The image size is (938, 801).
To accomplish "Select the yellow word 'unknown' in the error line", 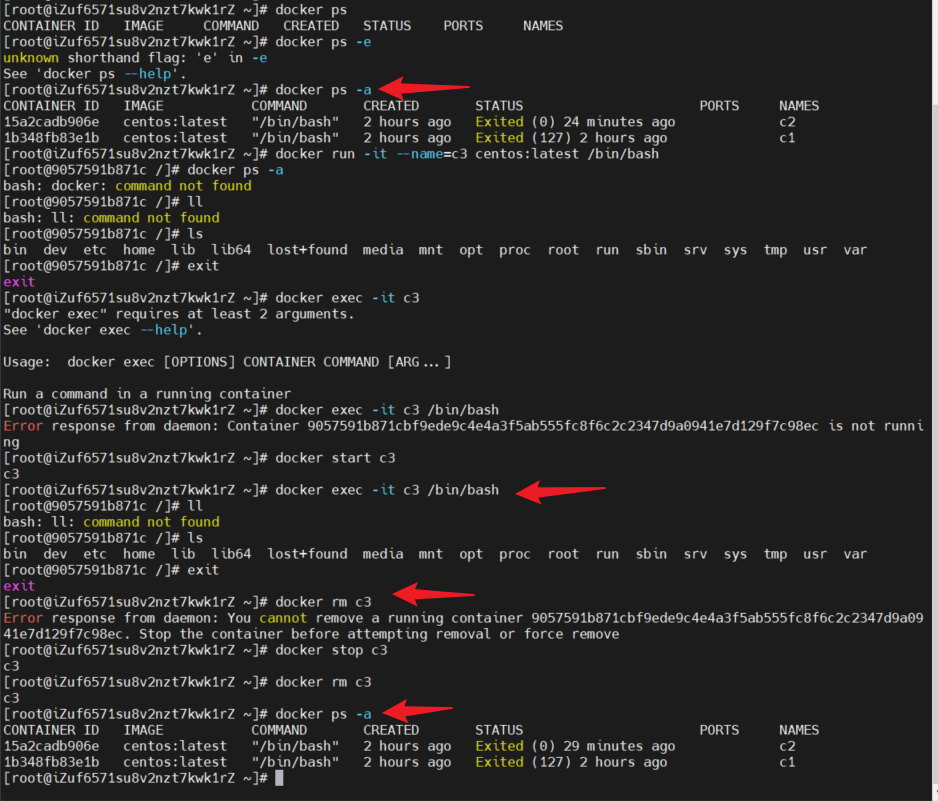I will [x=31, y=58].
